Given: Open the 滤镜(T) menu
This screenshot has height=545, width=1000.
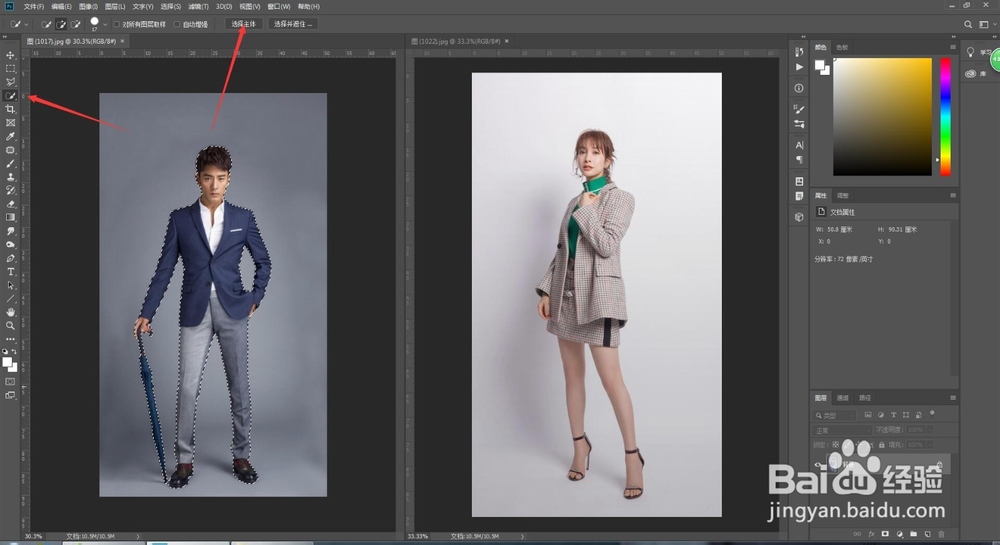Looking at the screenshot, I should 198,6.
